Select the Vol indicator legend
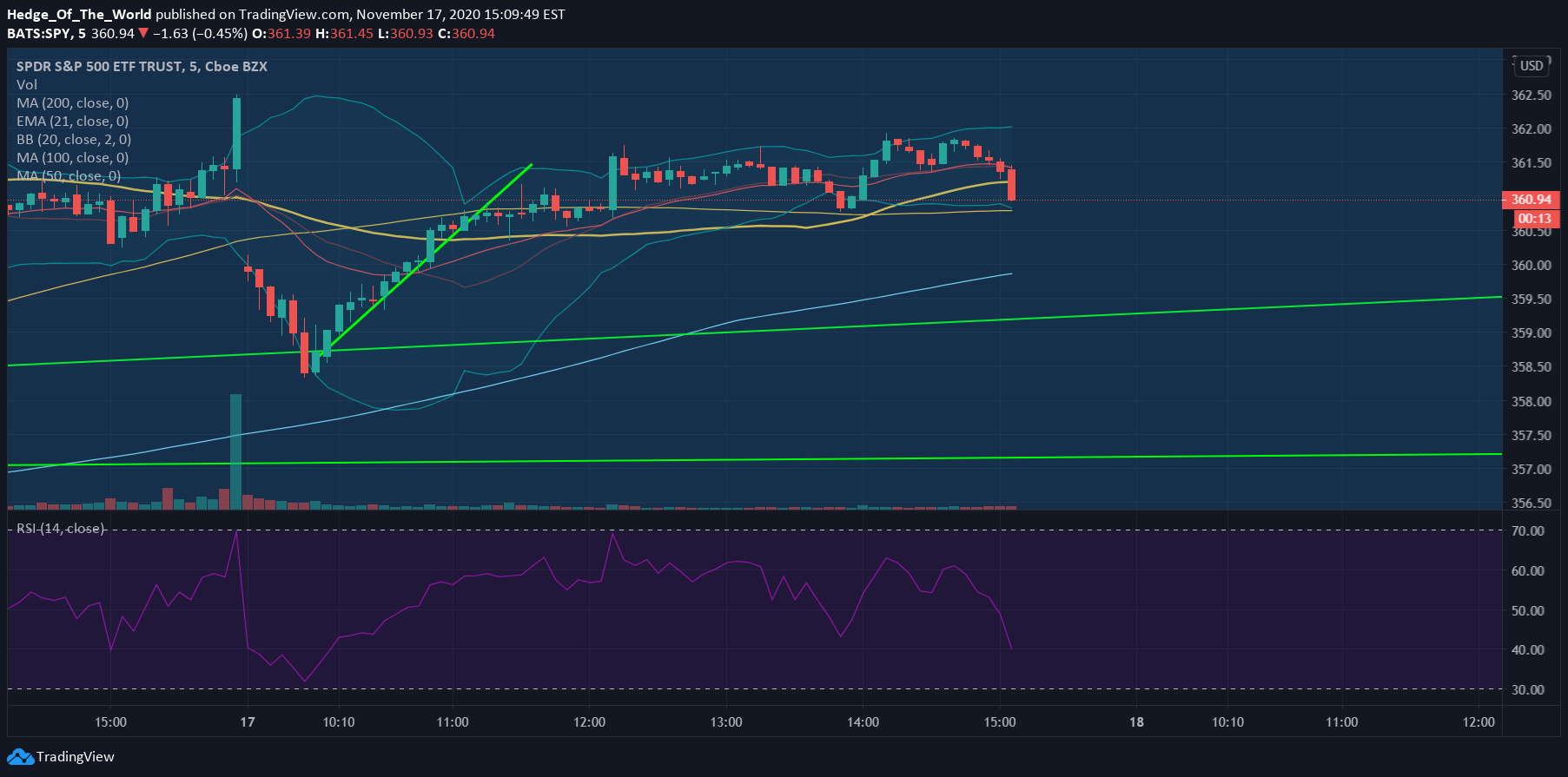This screenshot has width=1568, height=777. coord(27,85)
